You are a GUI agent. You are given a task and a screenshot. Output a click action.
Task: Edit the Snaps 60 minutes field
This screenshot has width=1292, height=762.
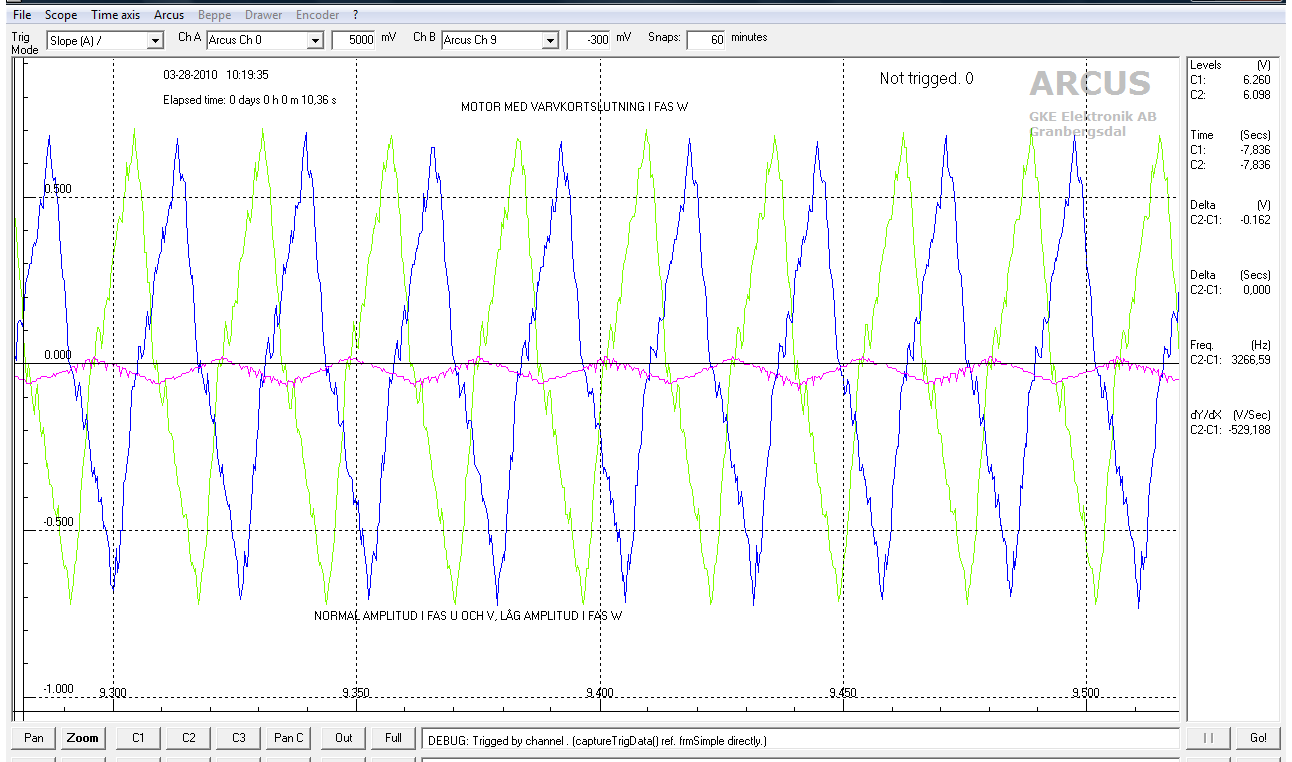tap(707, 39)
